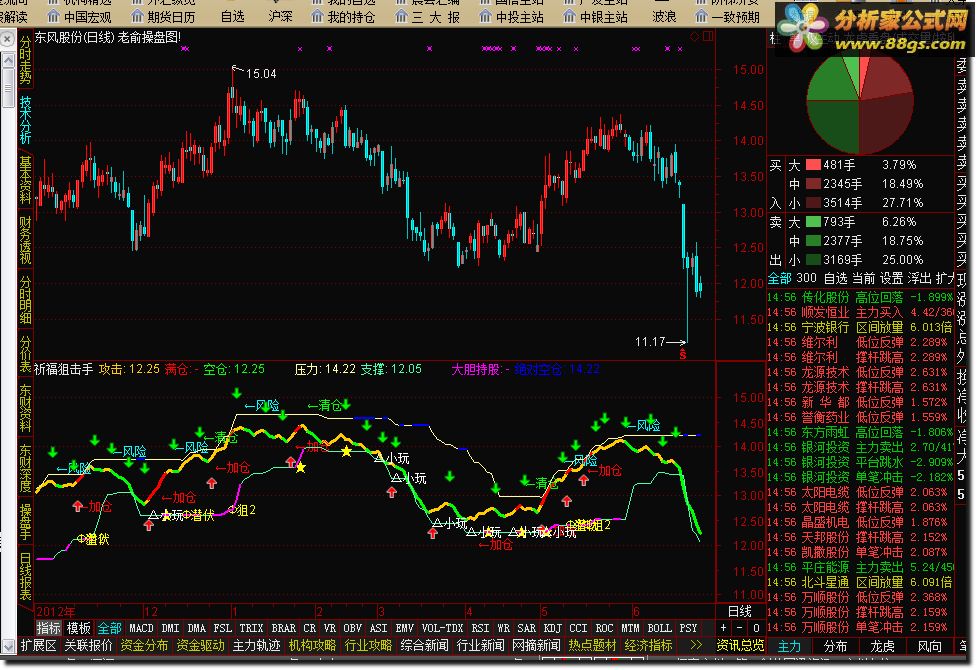Click the building icon beside 中投主站

point(485,17)
